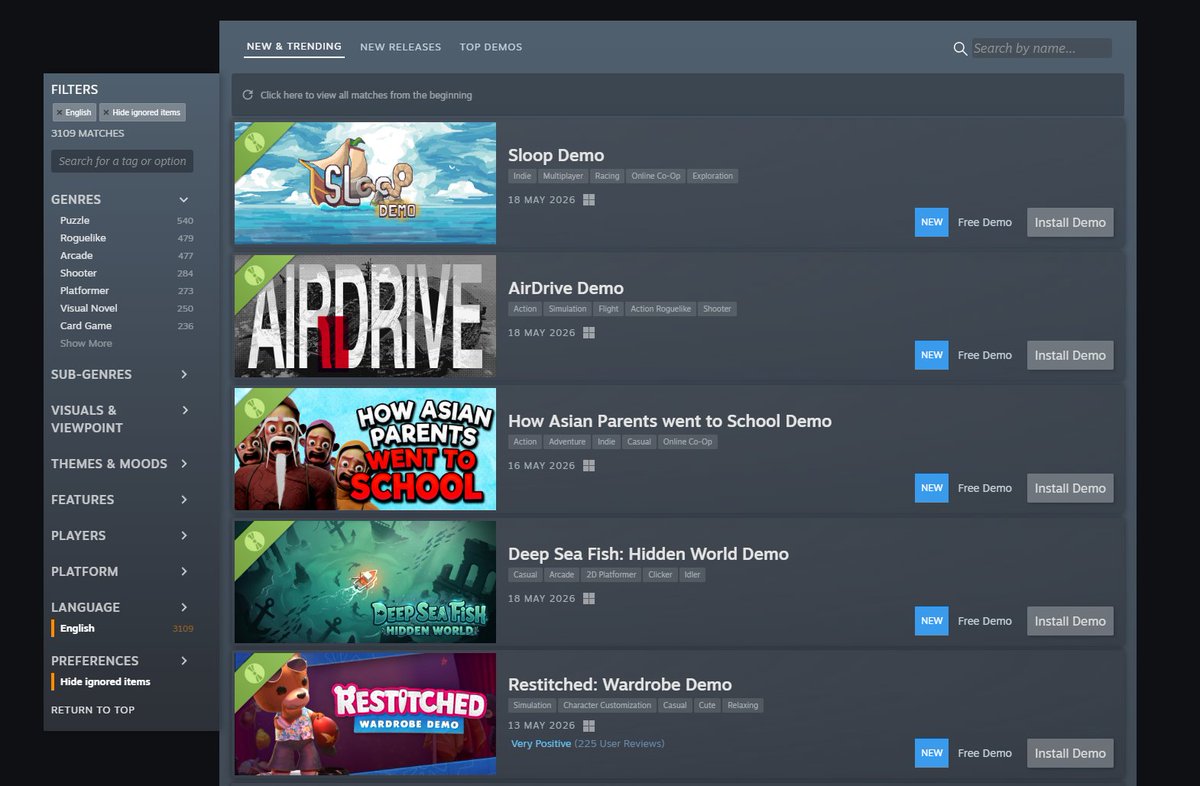Click the Windows platform icon on AirDrive Demo
The height and width of the screenshot is (786, 1200).
(x=589, y=333)
